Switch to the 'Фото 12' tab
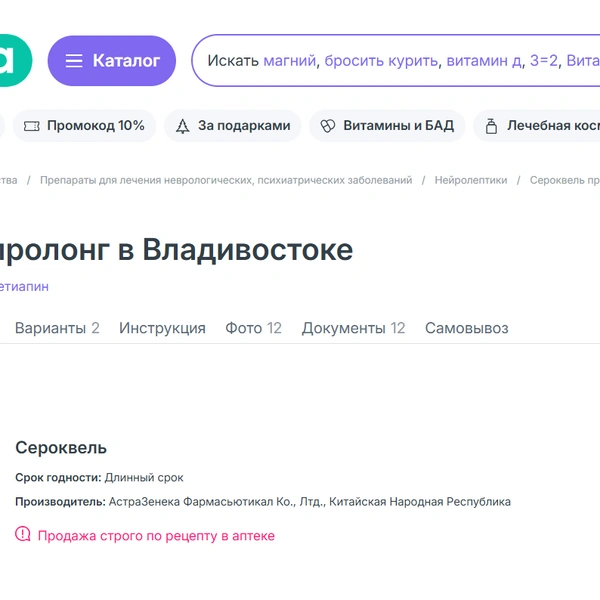600x600 pixels. (253, 328)
